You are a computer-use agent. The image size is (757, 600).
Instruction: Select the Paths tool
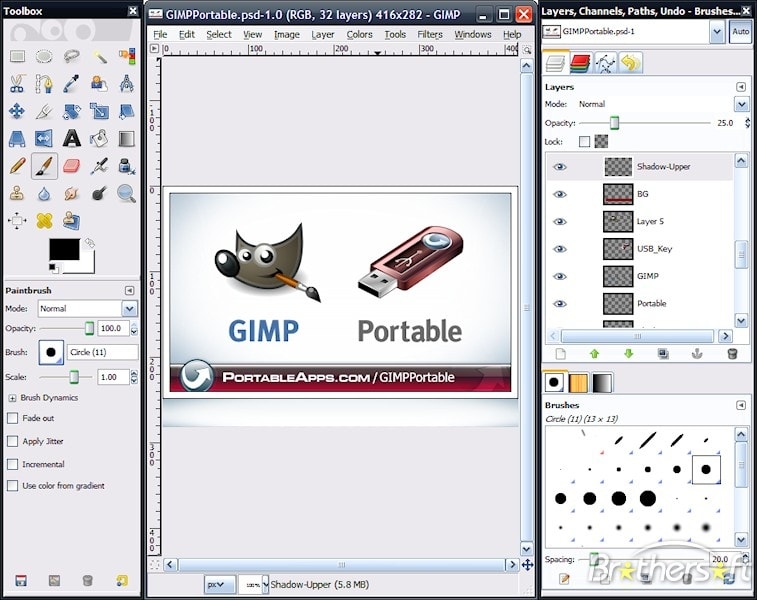click(44, 84)
